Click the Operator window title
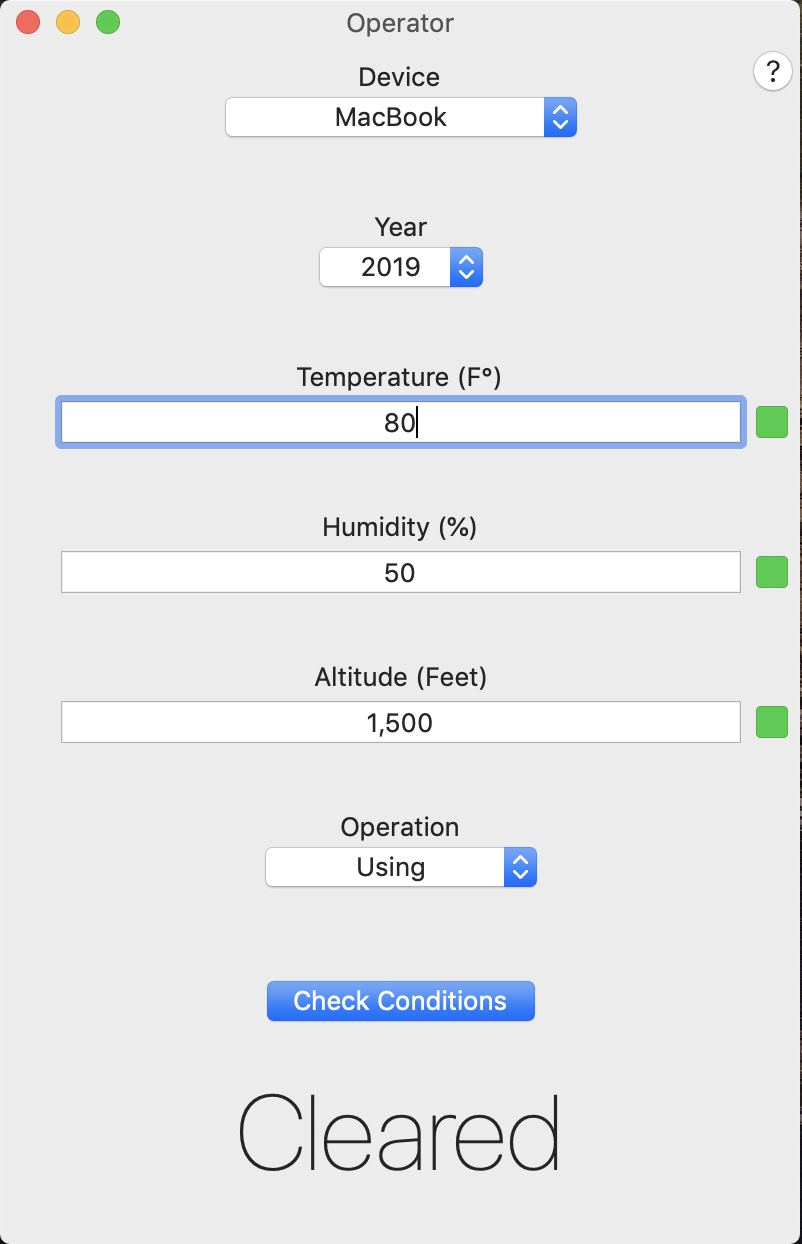The height and width of the screenshot is (1244, 802). [400, 22]
